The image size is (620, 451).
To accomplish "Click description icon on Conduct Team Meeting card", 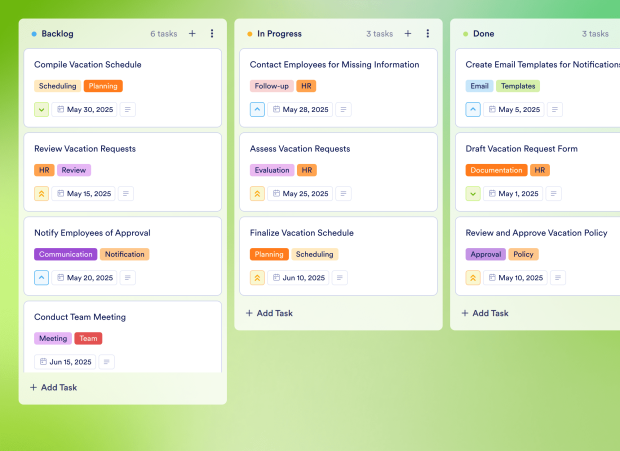I will coord(107,362).
